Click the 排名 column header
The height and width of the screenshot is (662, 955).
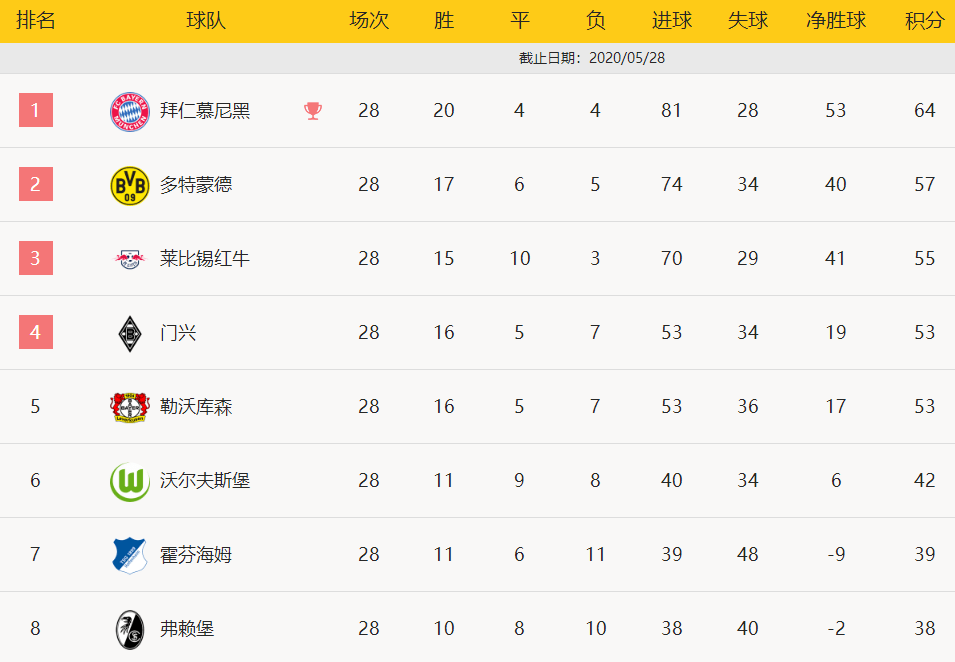coord(35,21)
